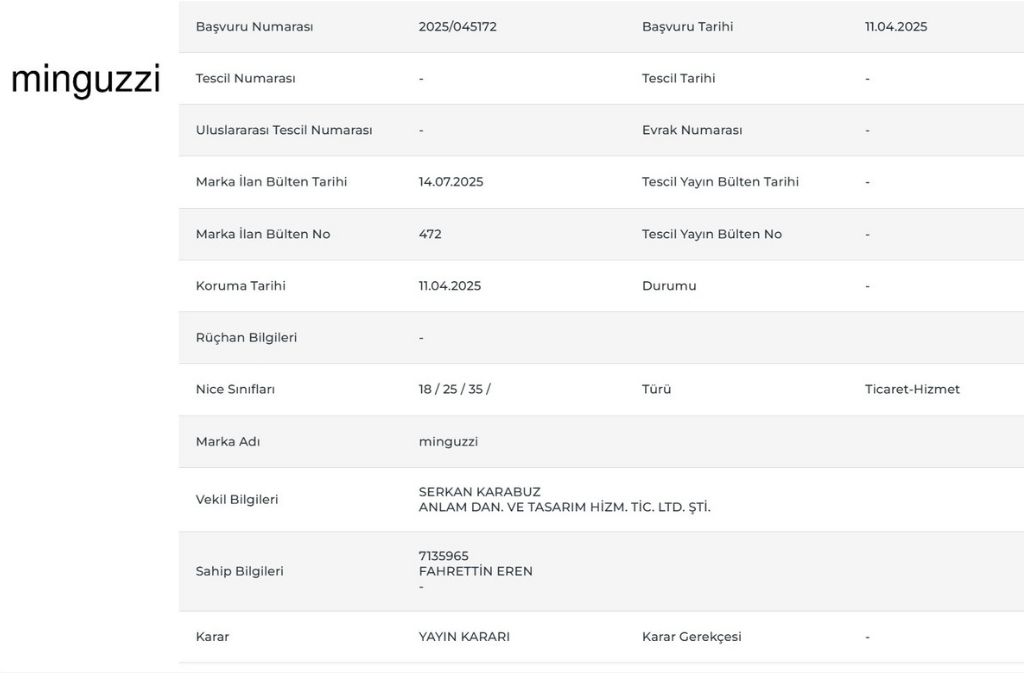Click the application number 2025/045172
1024x682 pixels.
[457, 27]
